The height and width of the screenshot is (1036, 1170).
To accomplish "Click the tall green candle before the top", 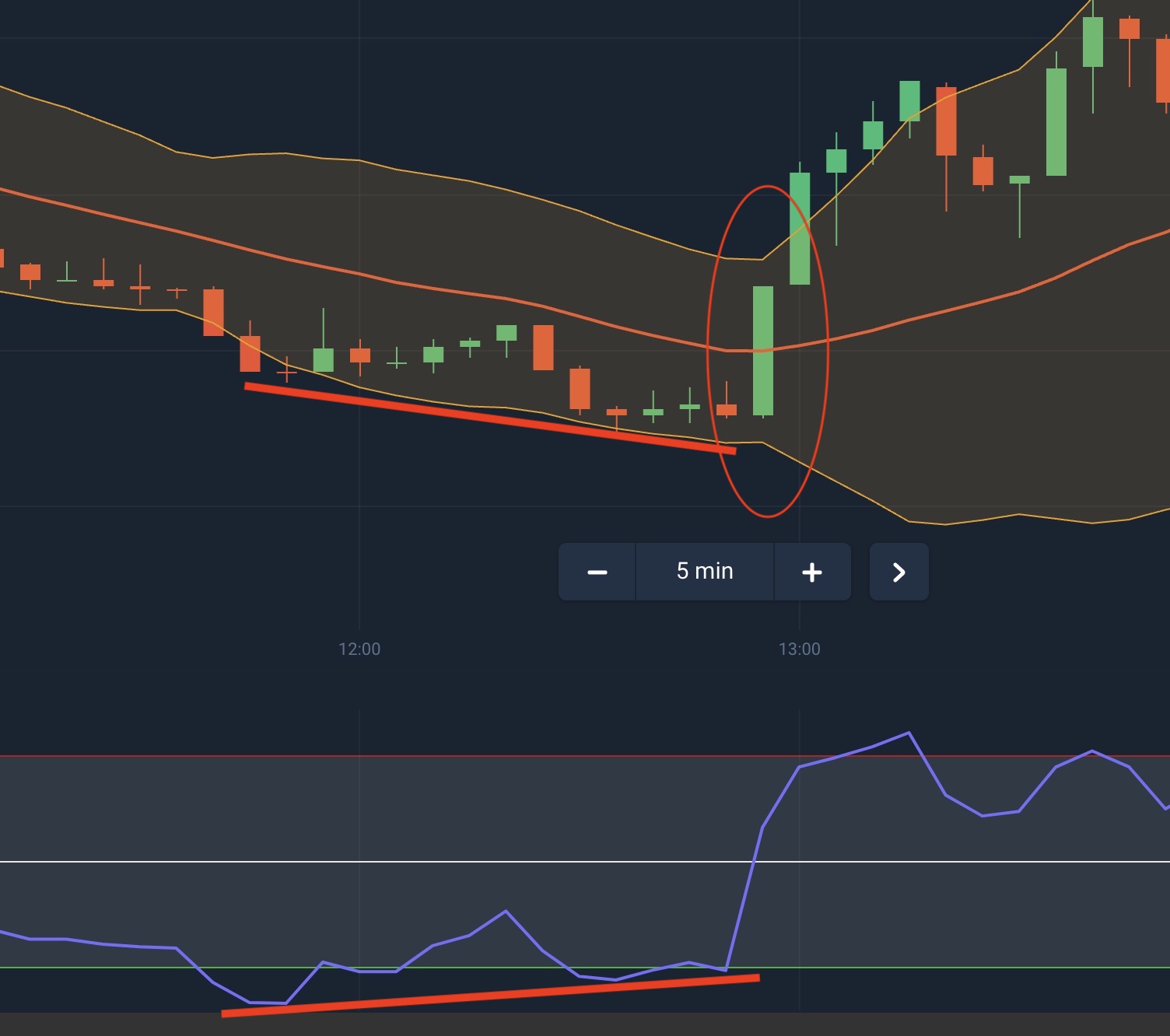I will (x=1056, y=122).
